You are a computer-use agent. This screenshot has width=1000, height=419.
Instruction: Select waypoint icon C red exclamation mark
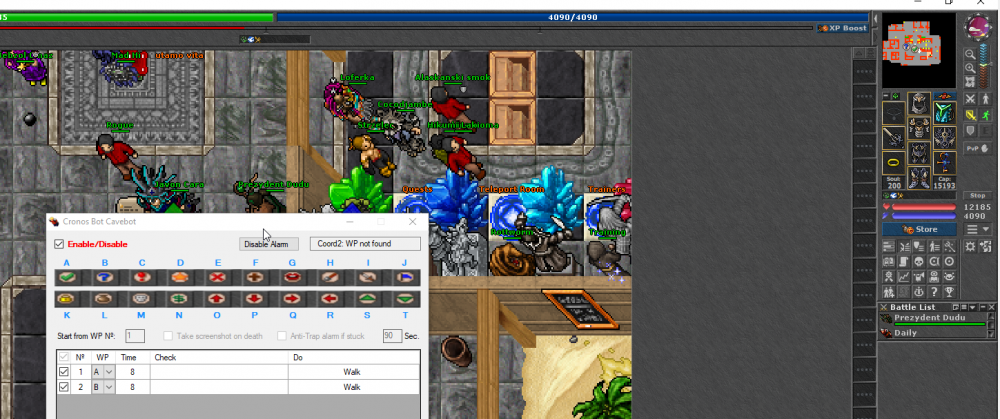coord(141,277)
